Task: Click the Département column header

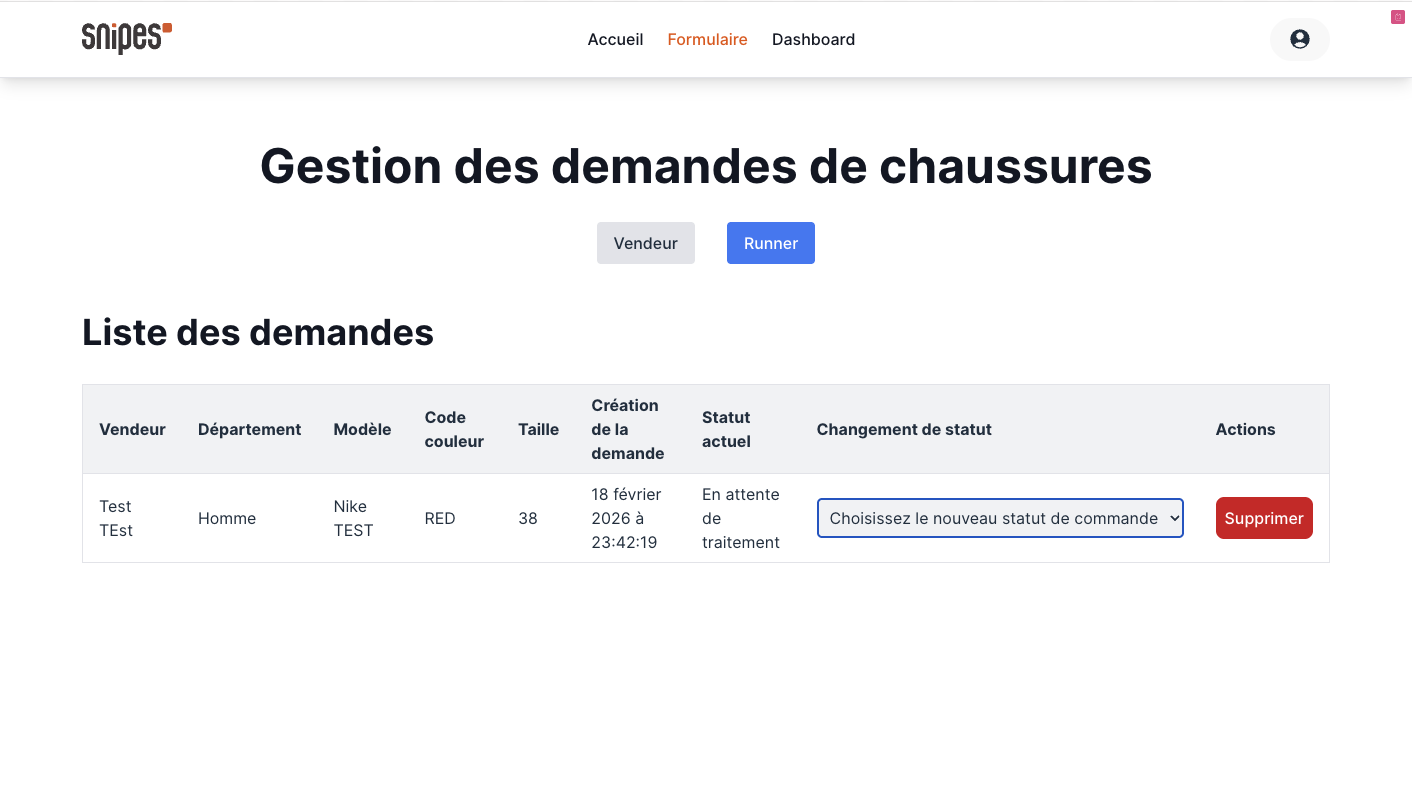Action: click(249, 429)
